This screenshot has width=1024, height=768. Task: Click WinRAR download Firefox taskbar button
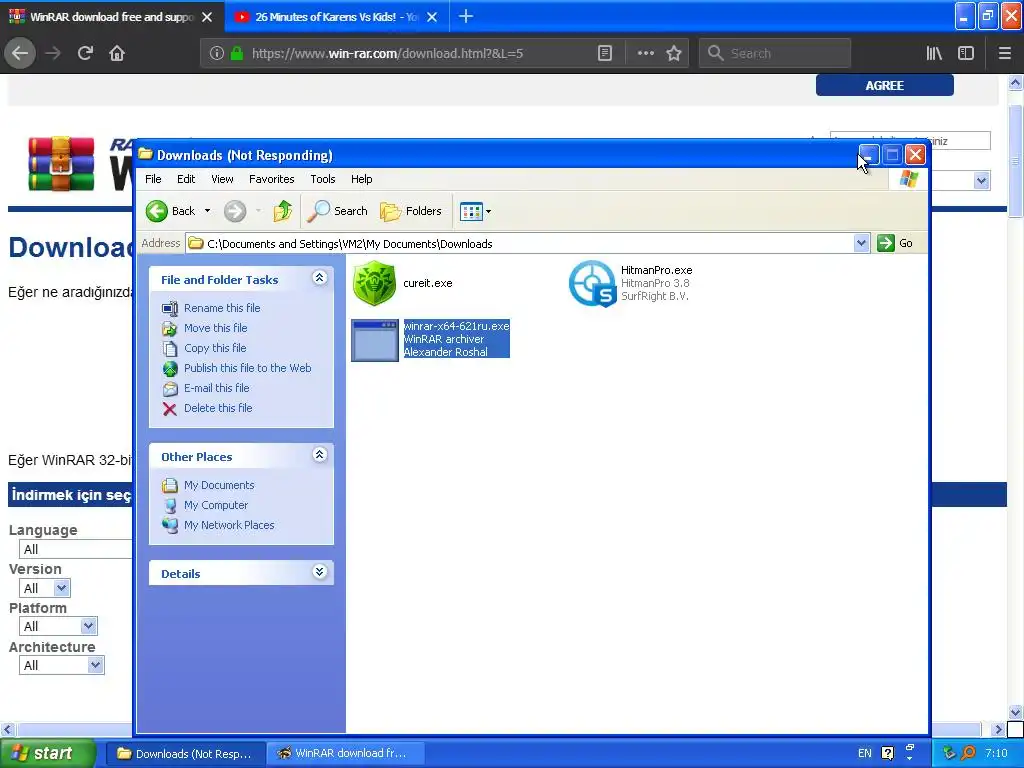coord(344,754)
